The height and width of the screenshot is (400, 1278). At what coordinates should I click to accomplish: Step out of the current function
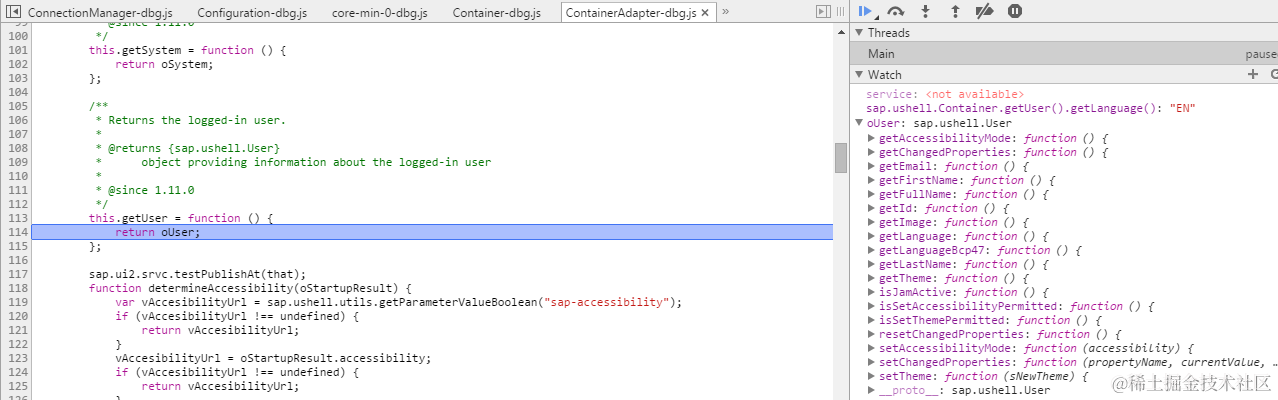tap(955, 11)
